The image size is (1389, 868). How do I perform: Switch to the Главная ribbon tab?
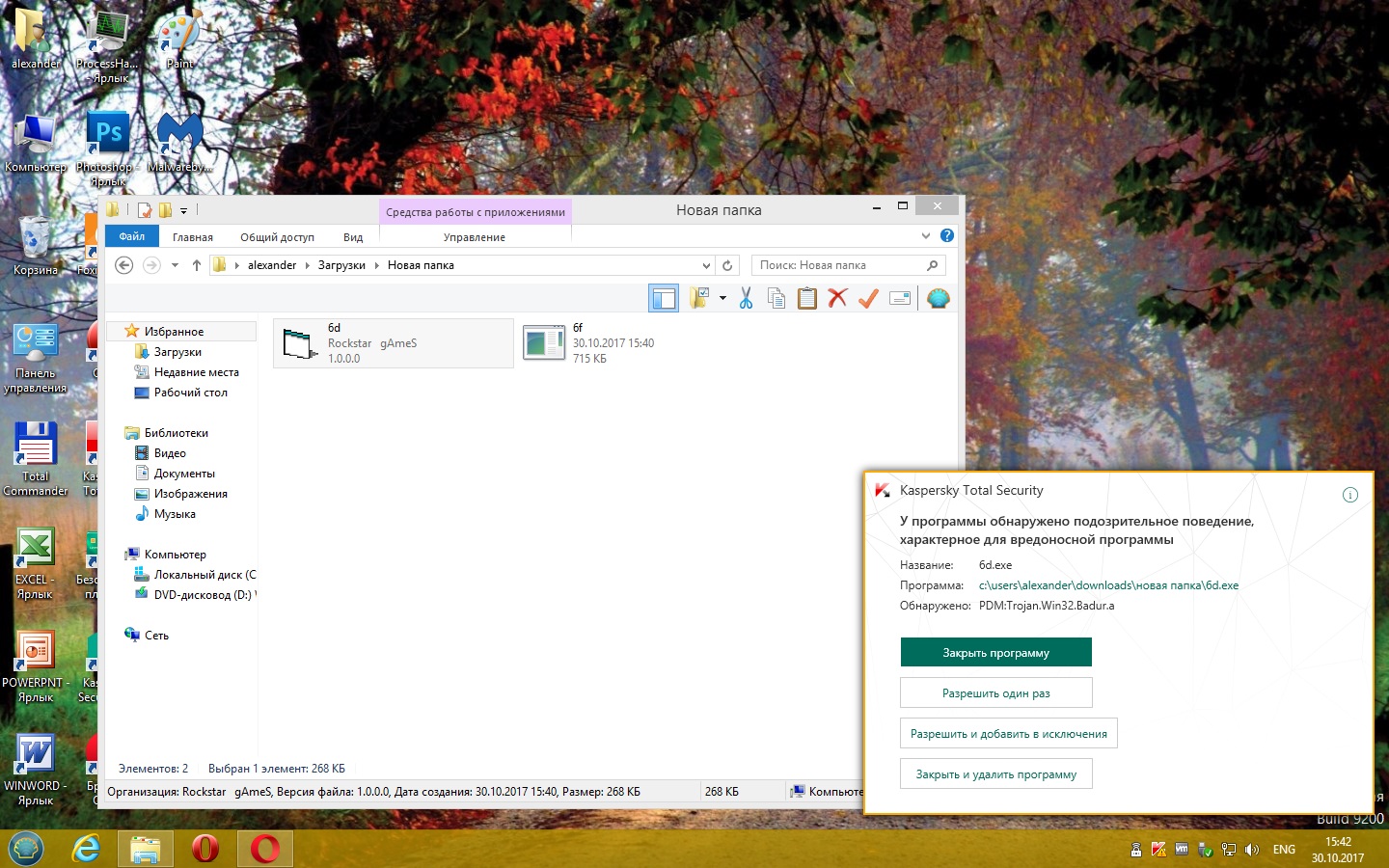[x=193, y=236]
